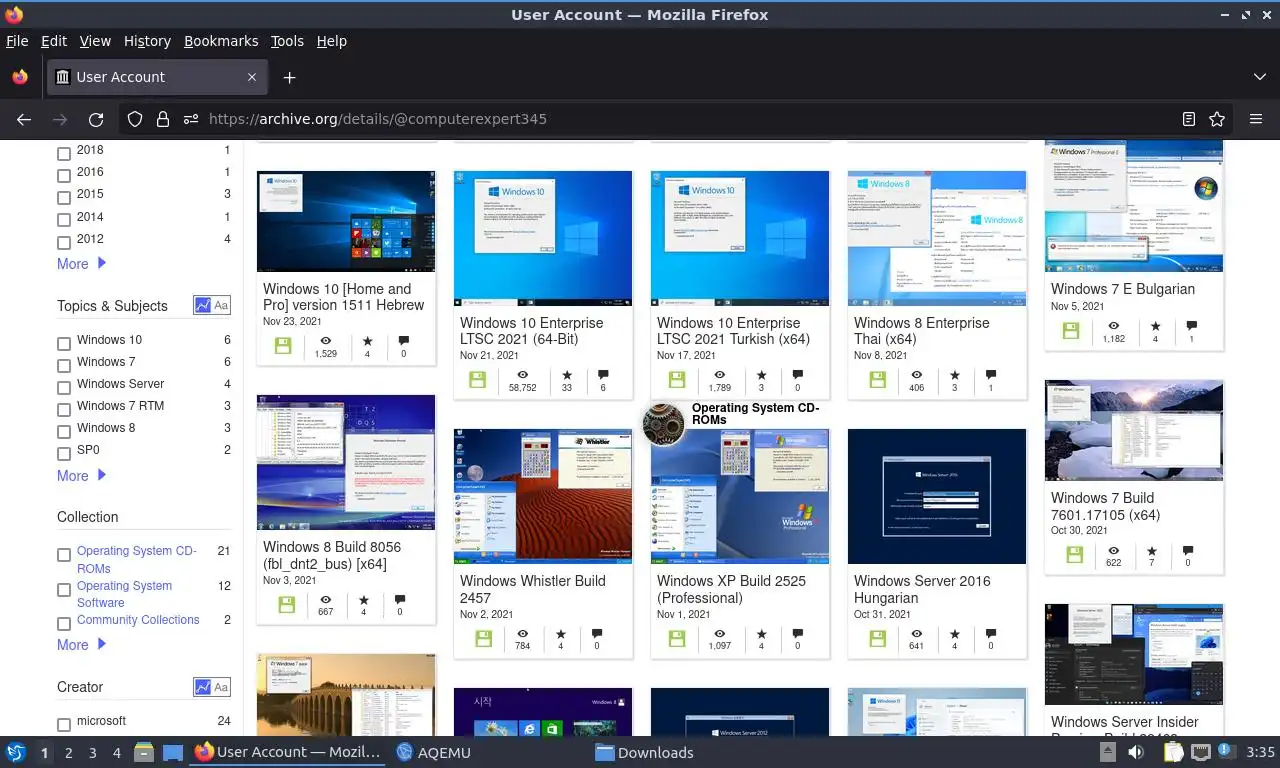Open the file manager icon in taskbar
This screenshot has width=1280, height=768.
(x=145, y=752)
